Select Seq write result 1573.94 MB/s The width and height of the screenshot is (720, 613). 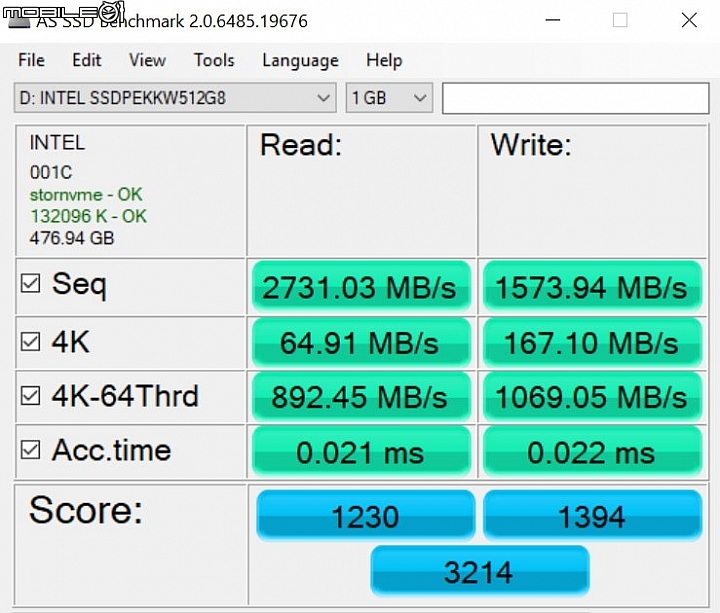click(592, 287)
